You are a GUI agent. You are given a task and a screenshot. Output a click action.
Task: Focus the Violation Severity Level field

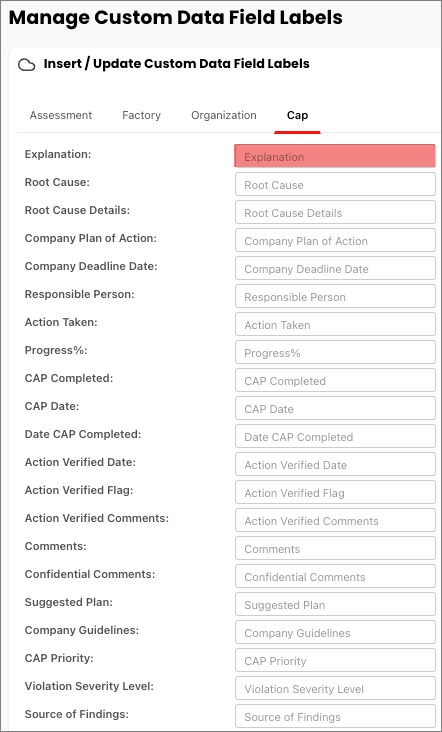(335, 688)
